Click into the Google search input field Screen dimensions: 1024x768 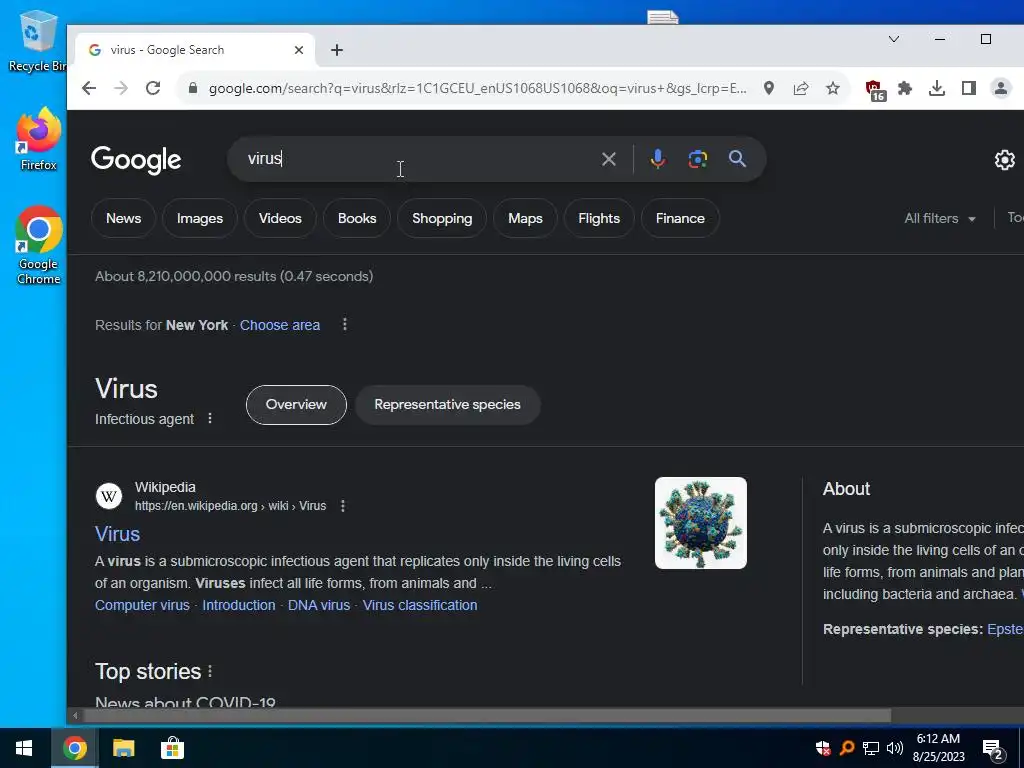(418, 159)
